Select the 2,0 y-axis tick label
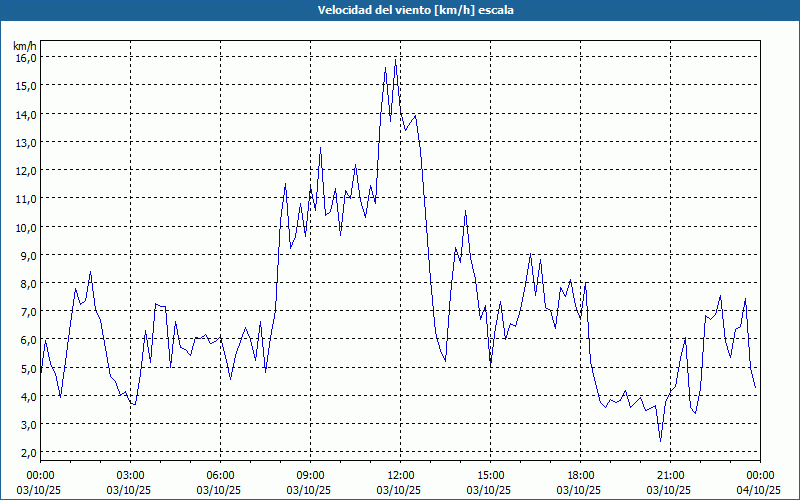800x500 pixels. click(25, 452)
